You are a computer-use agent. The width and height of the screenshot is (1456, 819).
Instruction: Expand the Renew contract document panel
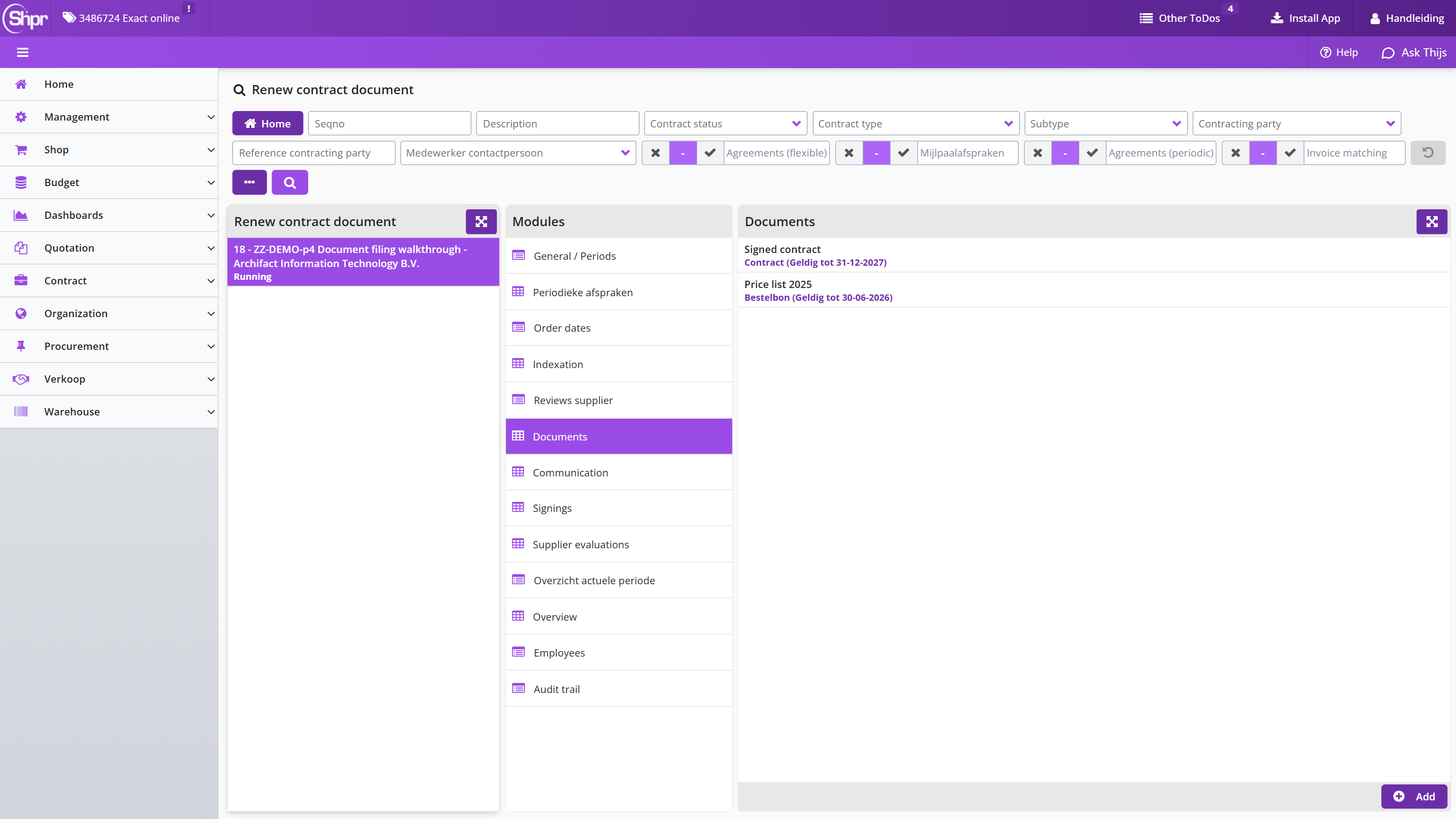click(x=481, y=222)
